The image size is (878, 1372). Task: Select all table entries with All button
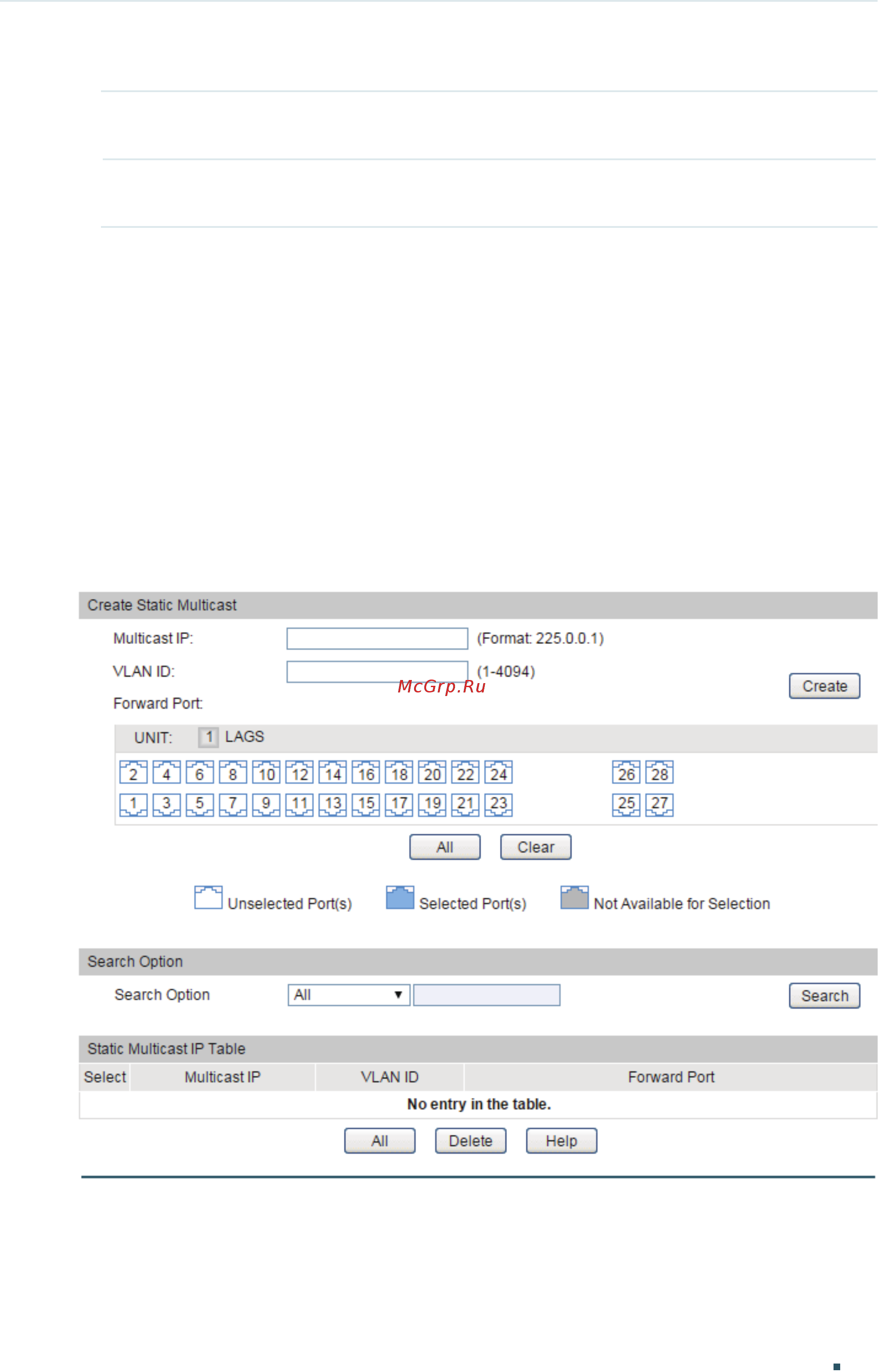coord(380,1141)
